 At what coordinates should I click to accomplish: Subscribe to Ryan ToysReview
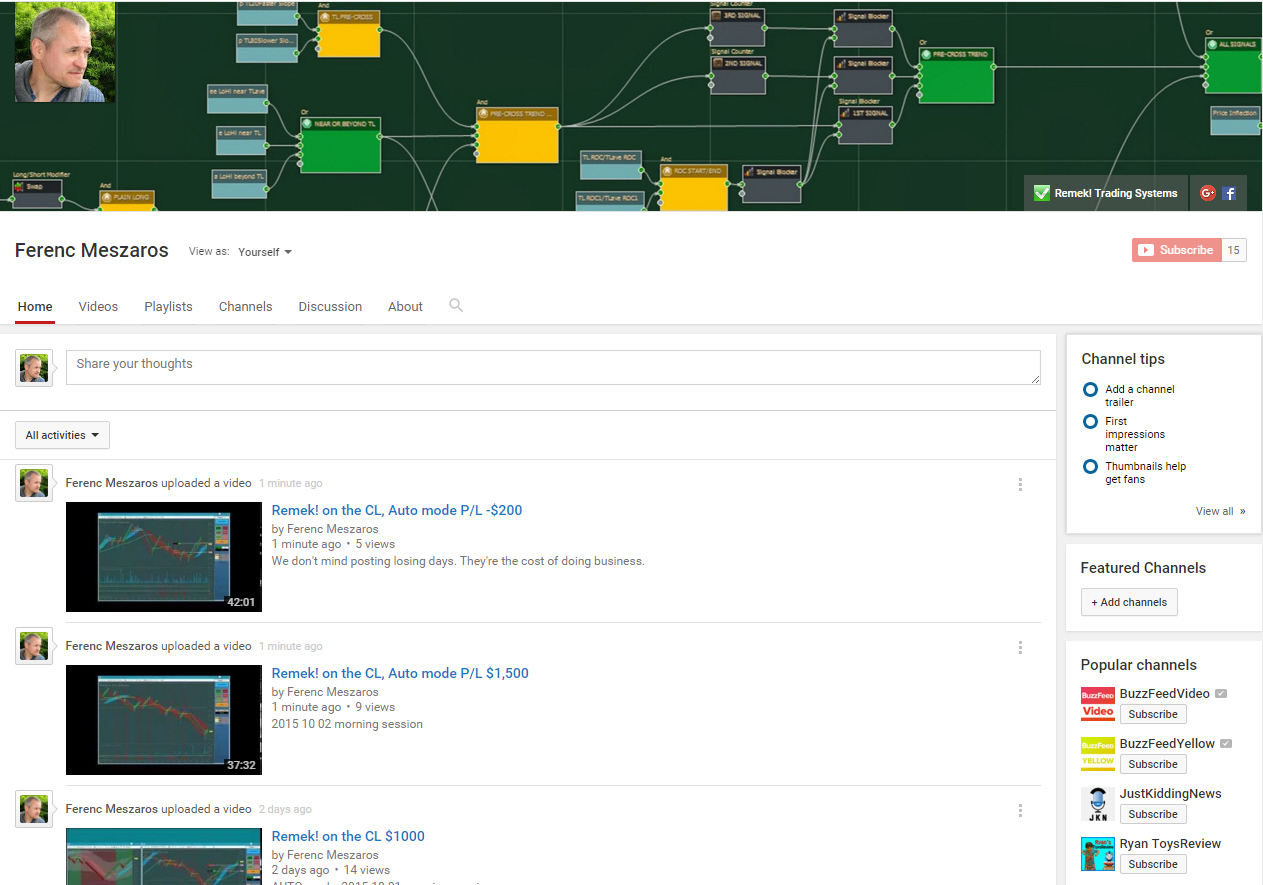1153,864
